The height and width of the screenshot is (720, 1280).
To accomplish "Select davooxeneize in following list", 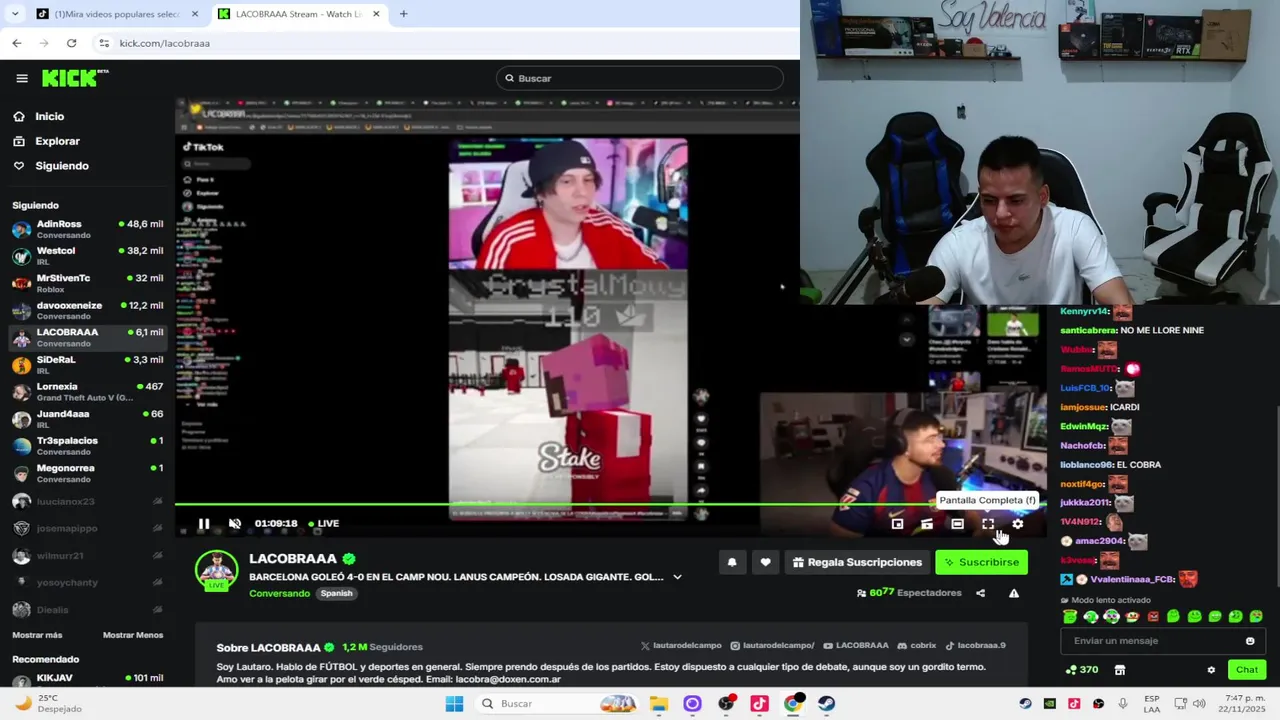I will coord(88,310).
